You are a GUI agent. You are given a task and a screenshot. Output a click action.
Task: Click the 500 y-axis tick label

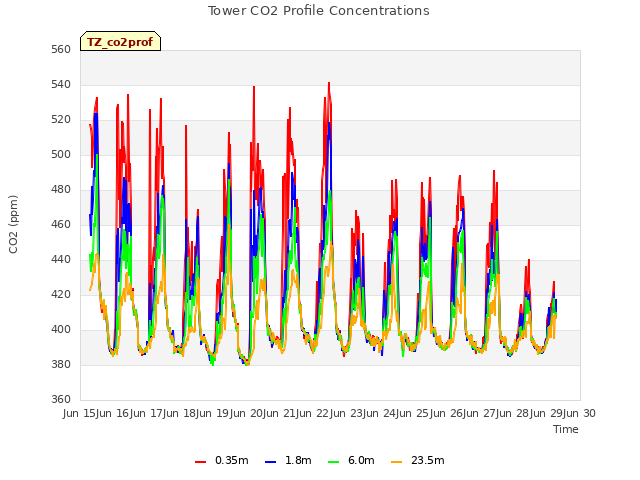tap(61, 155)
